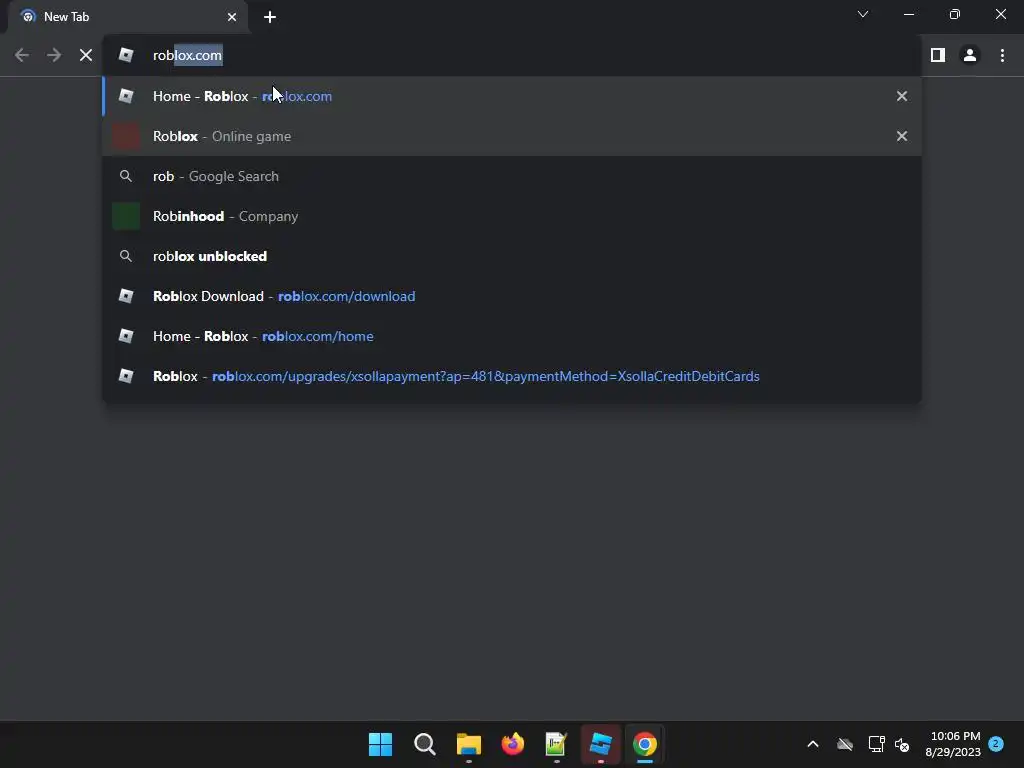Screen dimensions: 1024x768
Task: Open a new tab with plus button
Action: coord(270,17)
